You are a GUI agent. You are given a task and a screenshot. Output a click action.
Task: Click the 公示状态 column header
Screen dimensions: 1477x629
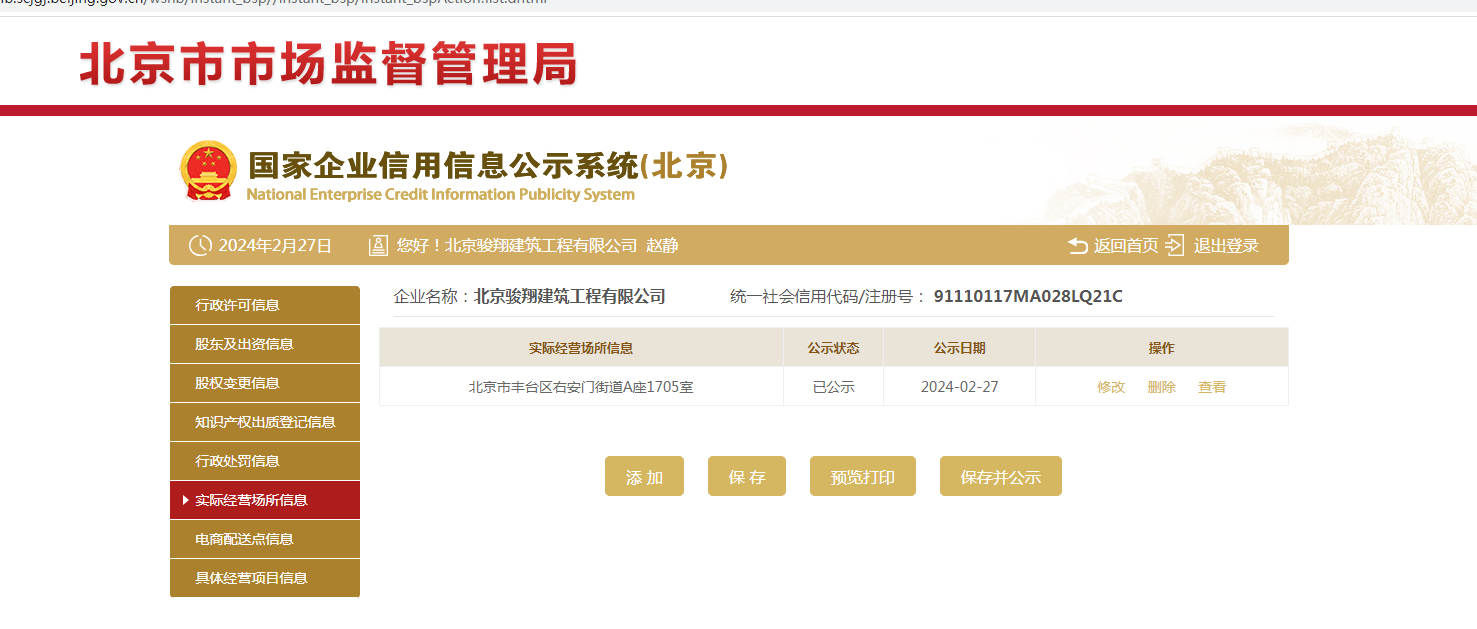point(833,348)
